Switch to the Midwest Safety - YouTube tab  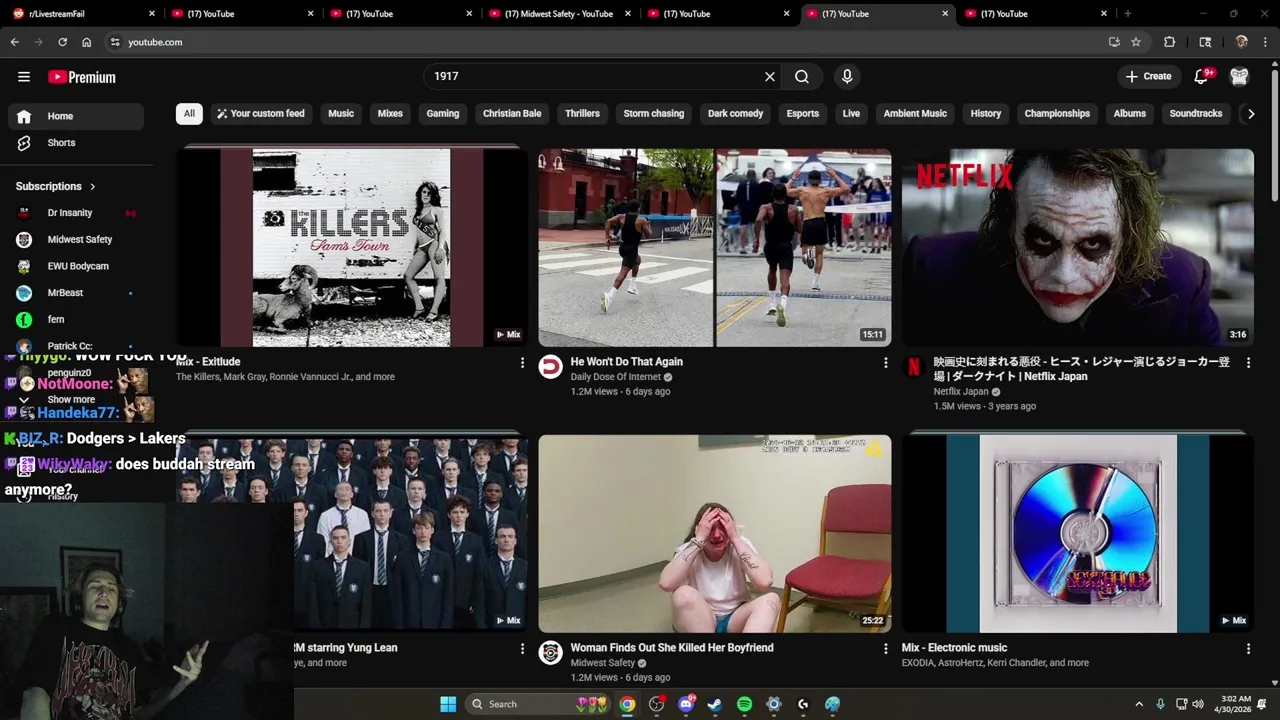[558, 14]
